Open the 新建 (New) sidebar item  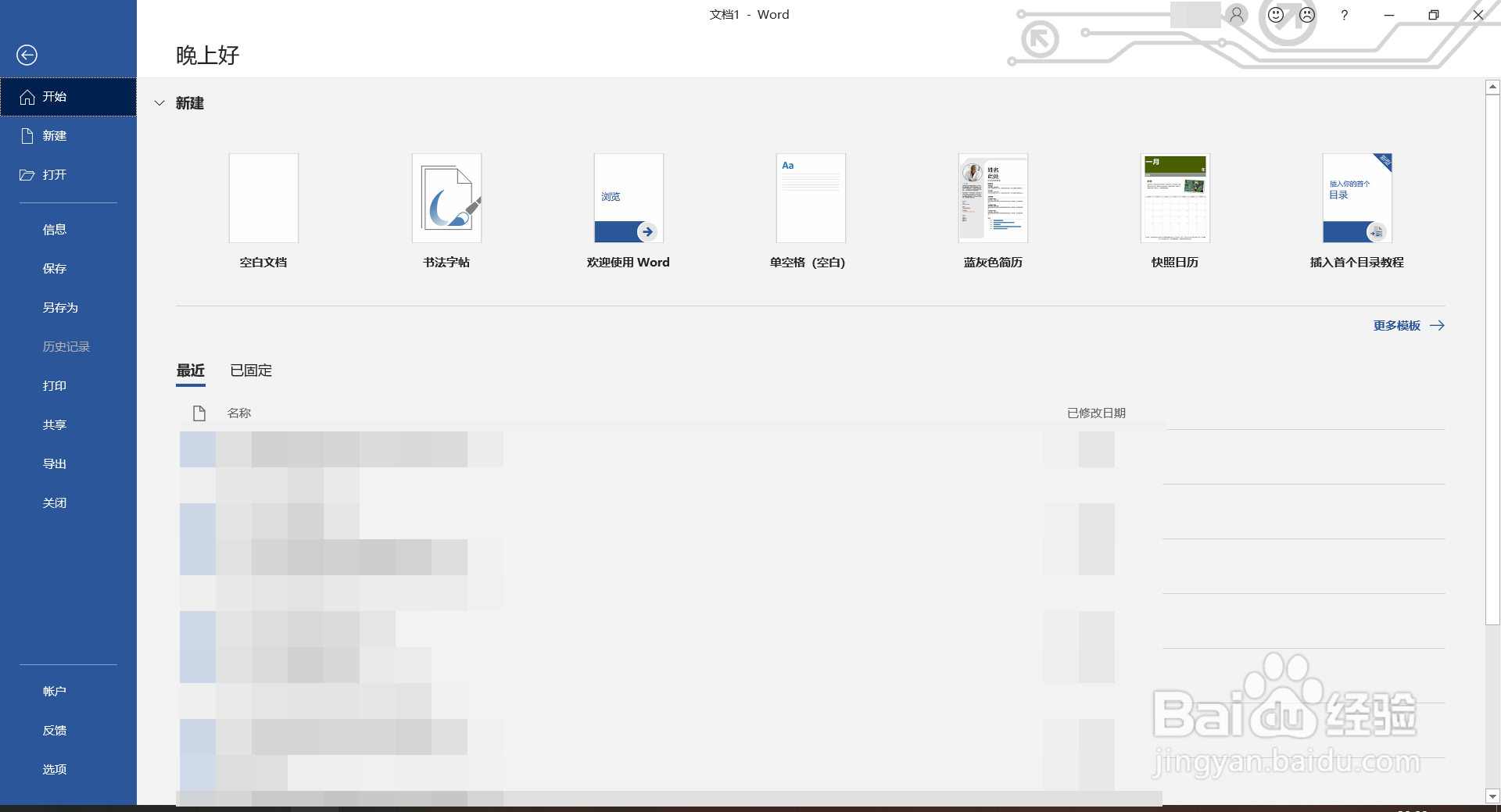pos(55,135)
